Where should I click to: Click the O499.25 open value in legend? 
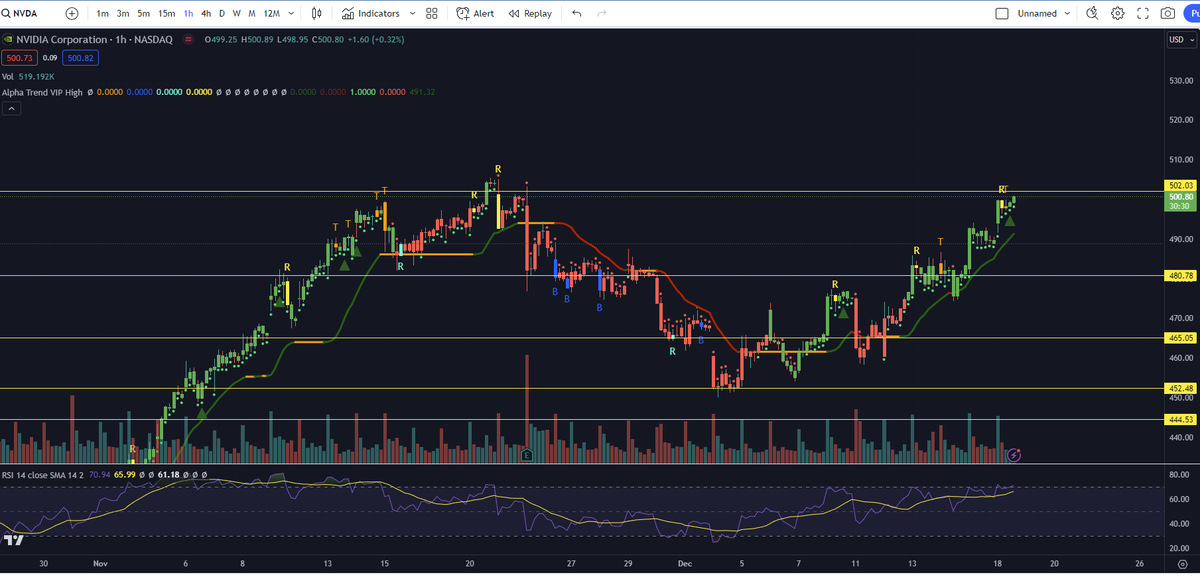pos(221,40)
